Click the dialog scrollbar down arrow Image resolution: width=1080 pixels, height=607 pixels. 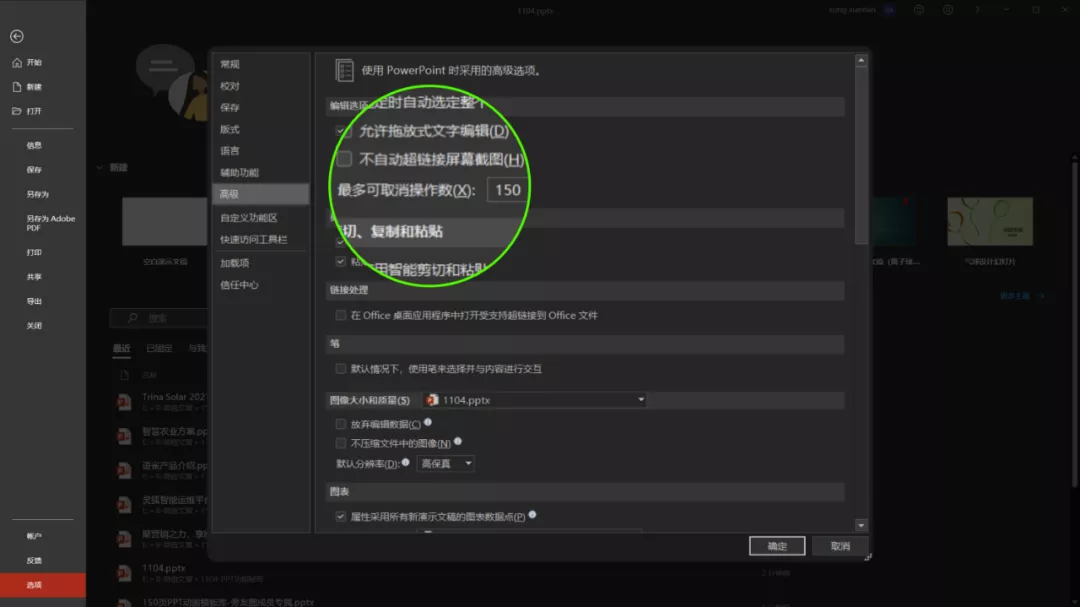[861, 526]
